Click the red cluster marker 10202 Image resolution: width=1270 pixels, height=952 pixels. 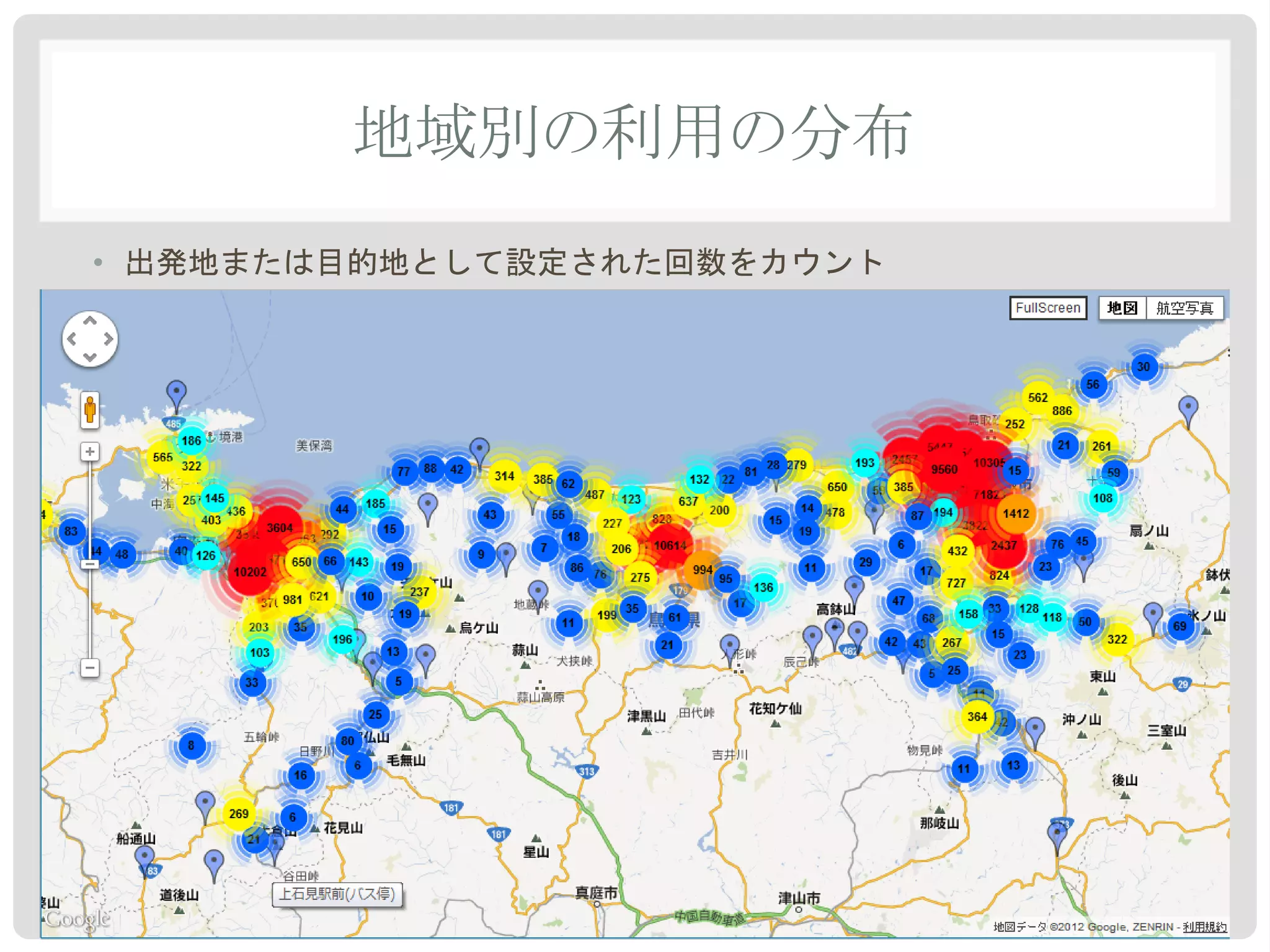click(x=250, y=572)
